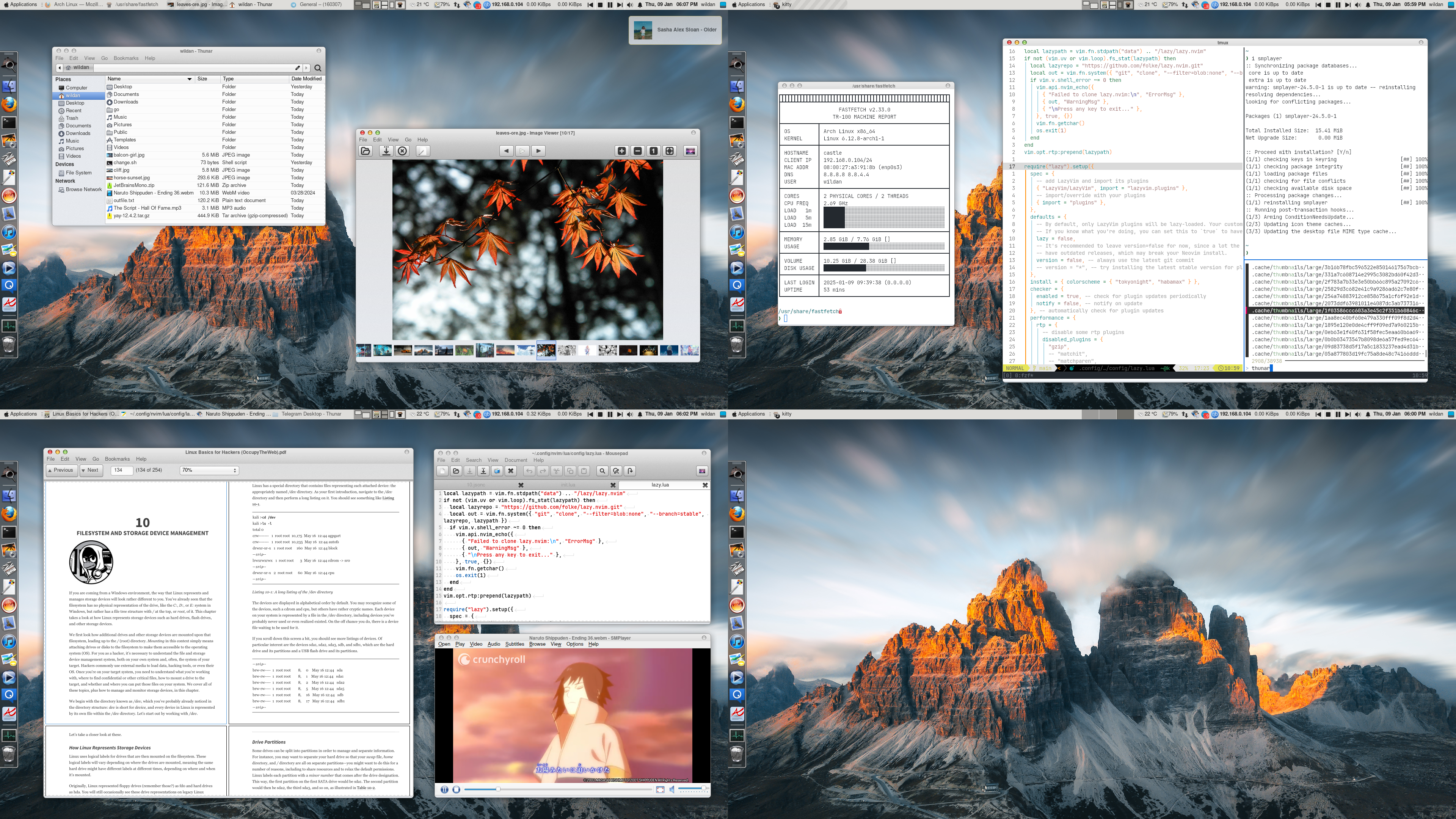Toggle path edit pencil in Thunar location bar

pos(298,68)
